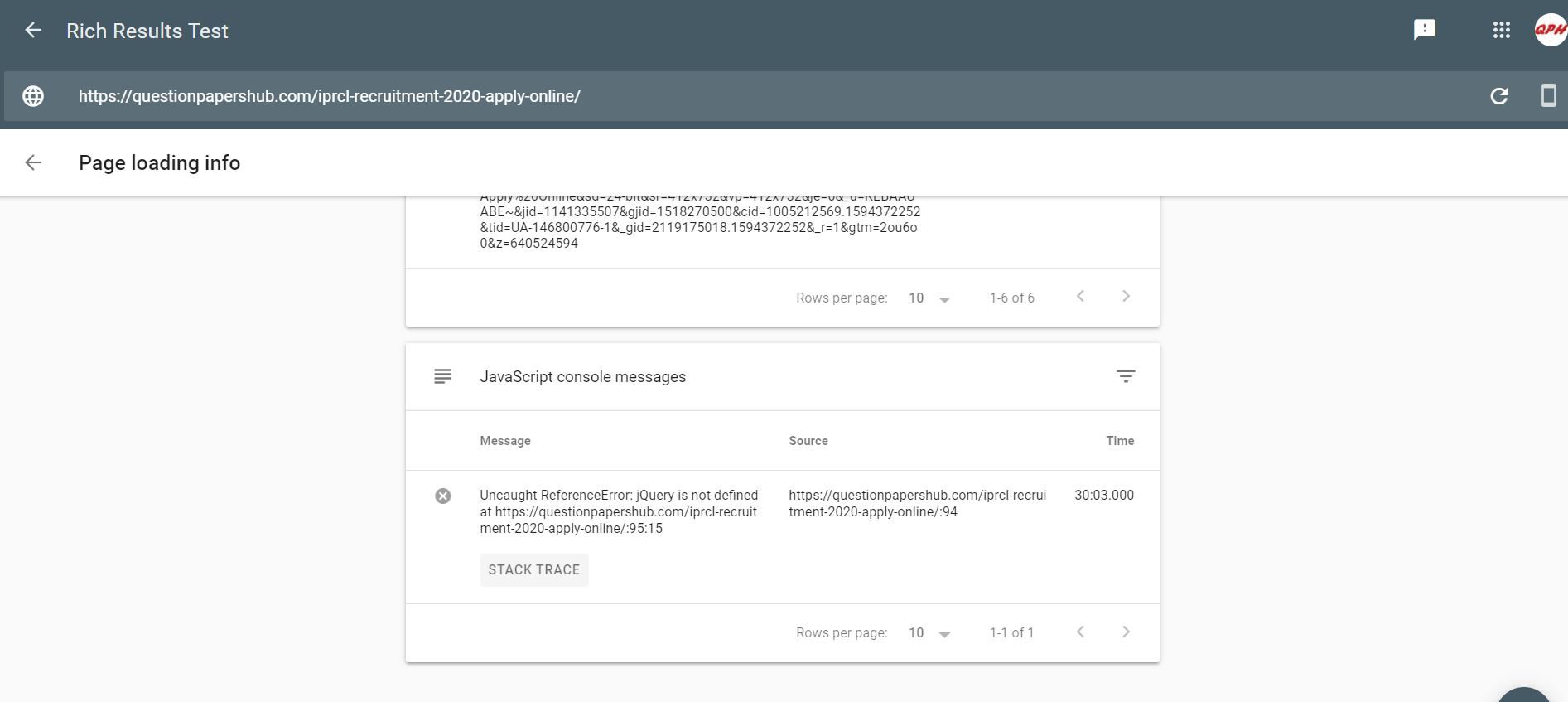Click the Rich Results Test title

pyautogui.click(x=147, y=31)
